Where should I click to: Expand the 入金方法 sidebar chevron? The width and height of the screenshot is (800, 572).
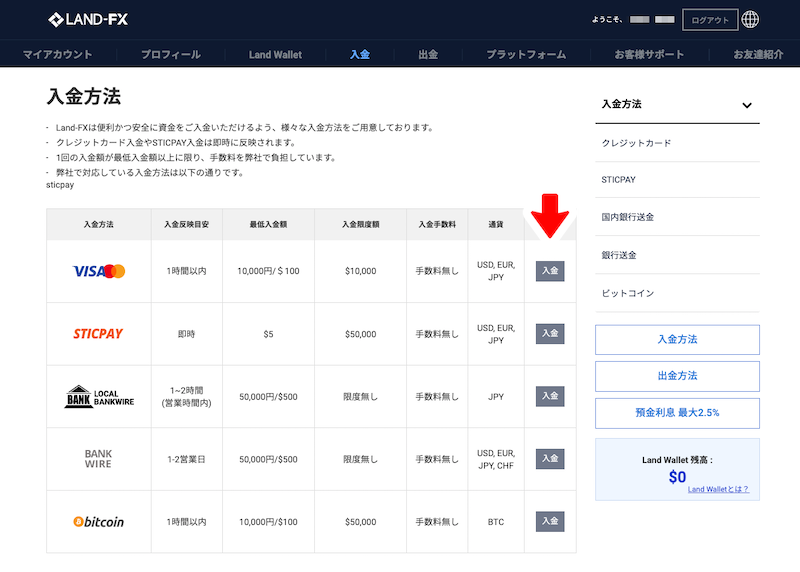click(746, 105)
